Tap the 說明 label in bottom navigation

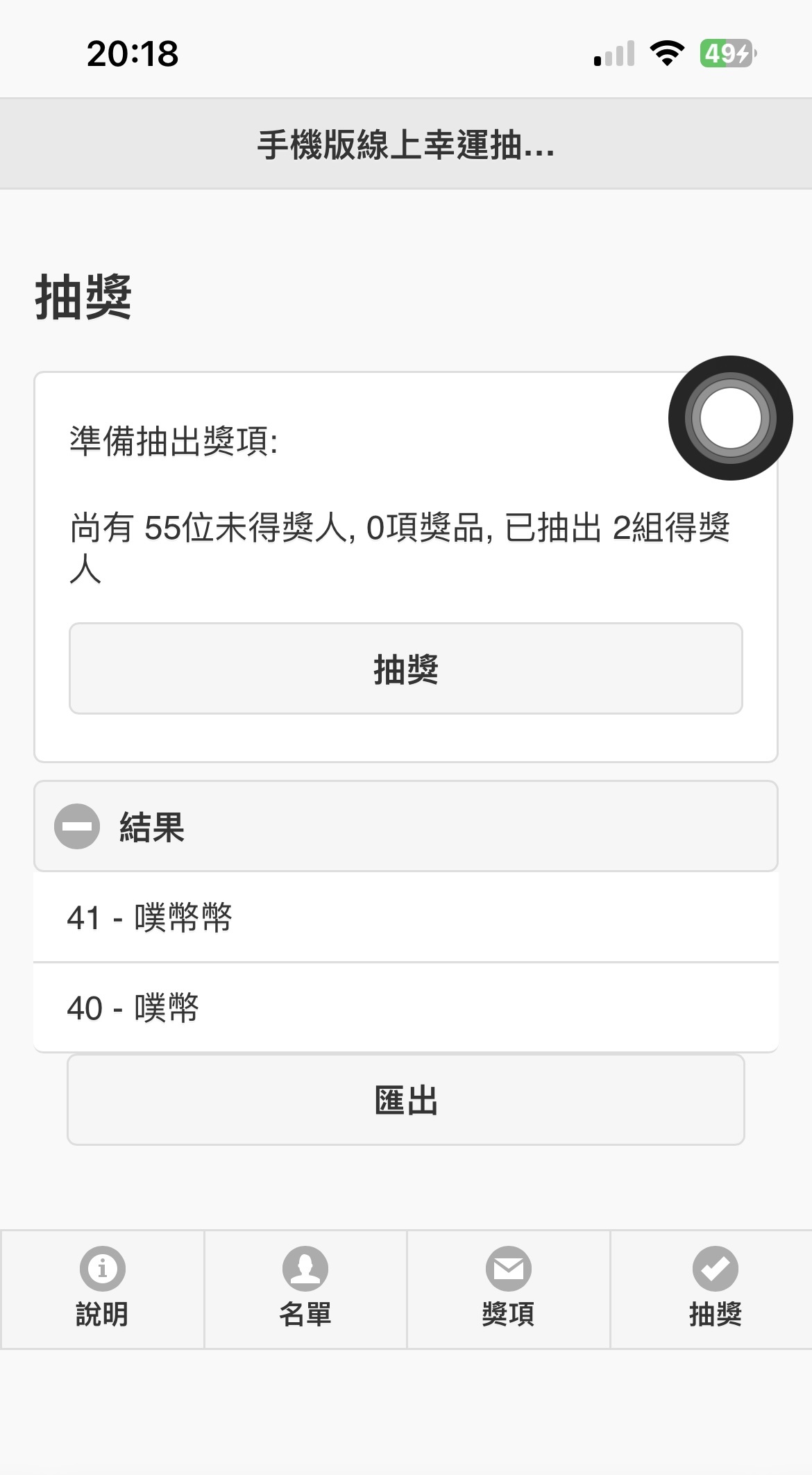point(102,1314)
